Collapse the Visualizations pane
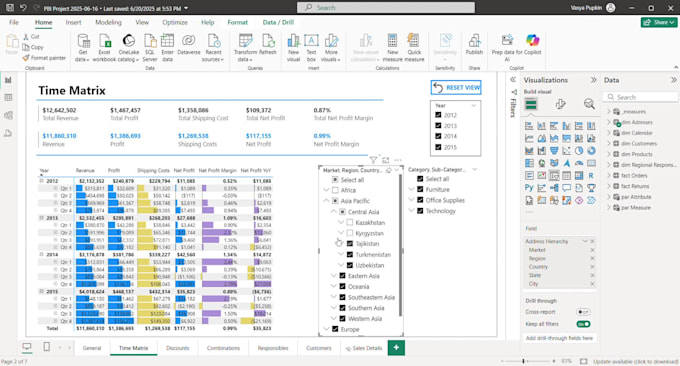The height and width of the screenshot is (366, 680). click(593, 80)
